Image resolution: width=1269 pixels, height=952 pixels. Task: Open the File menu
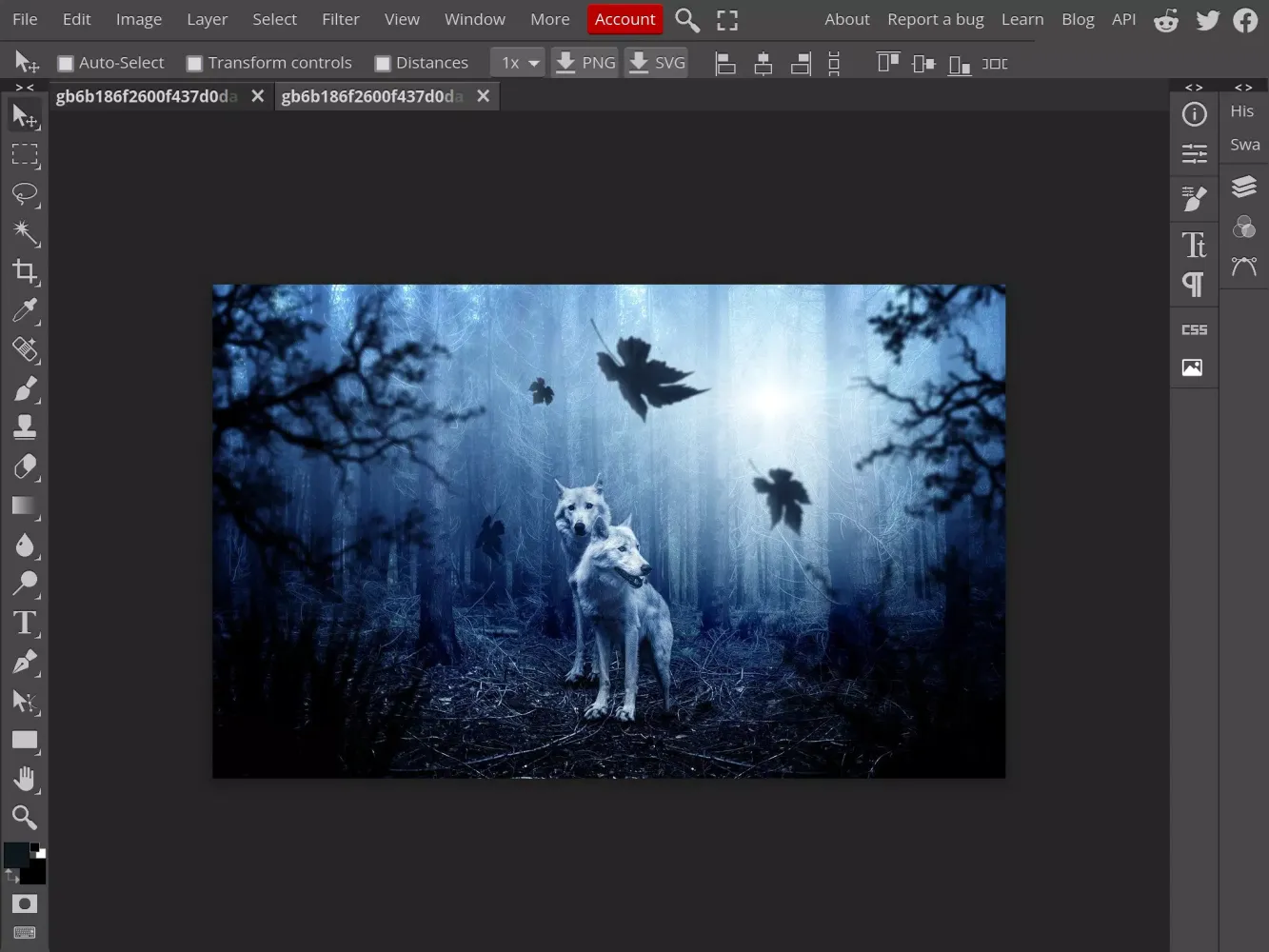pos(25,19)
